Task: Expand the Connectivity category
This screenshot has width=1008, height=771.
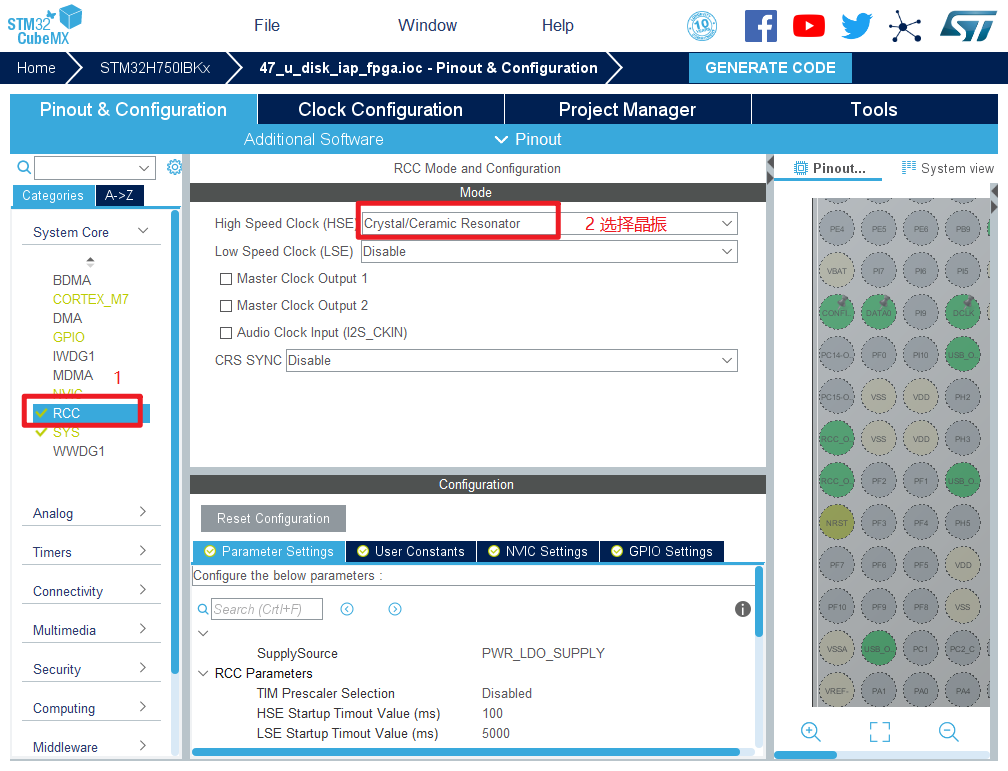Action: pos(90,591)
